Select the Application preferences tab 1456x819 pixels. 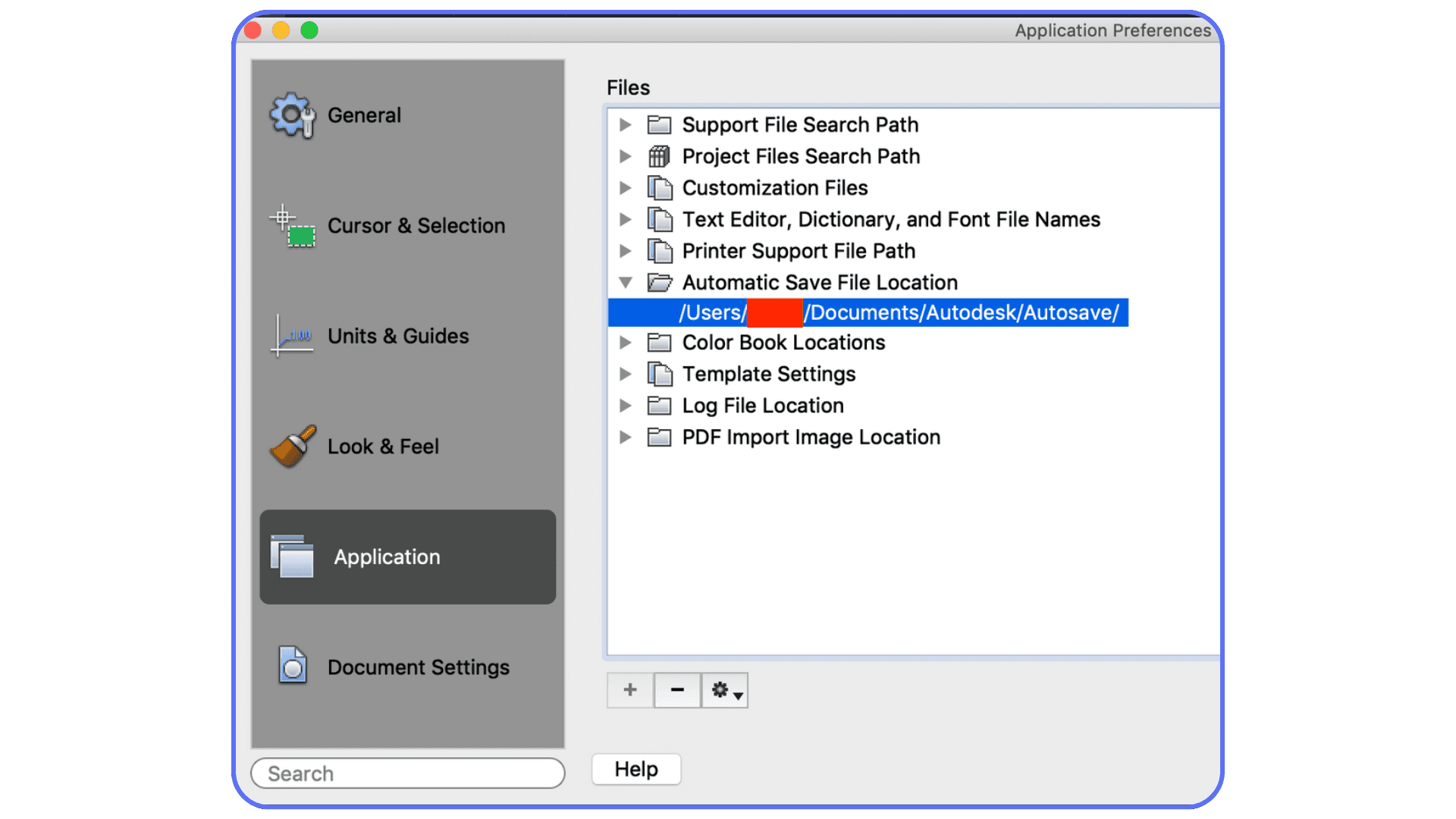(408, 557)
